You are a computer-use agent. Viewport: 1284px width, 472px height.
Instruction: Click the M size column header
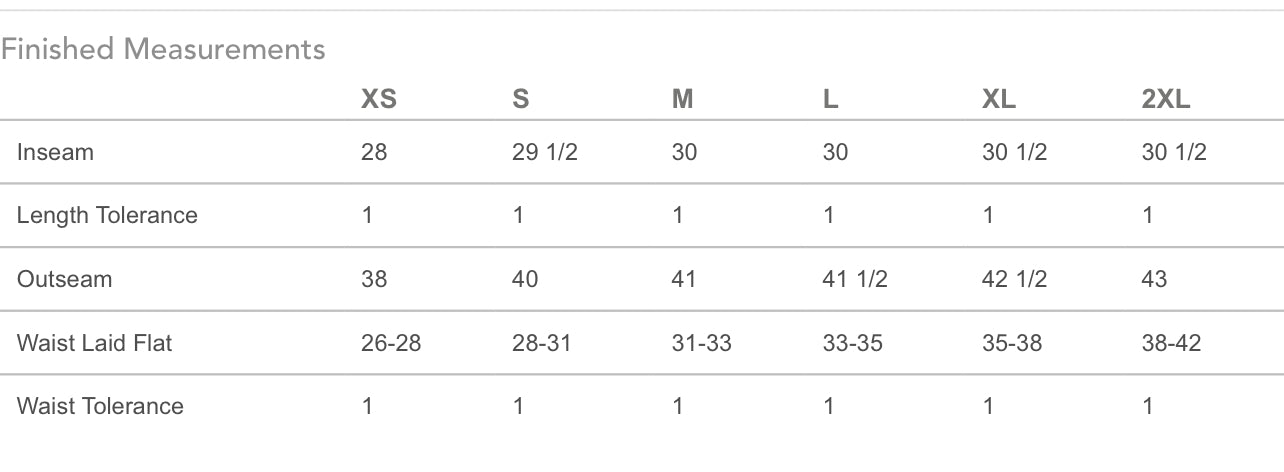683,99
